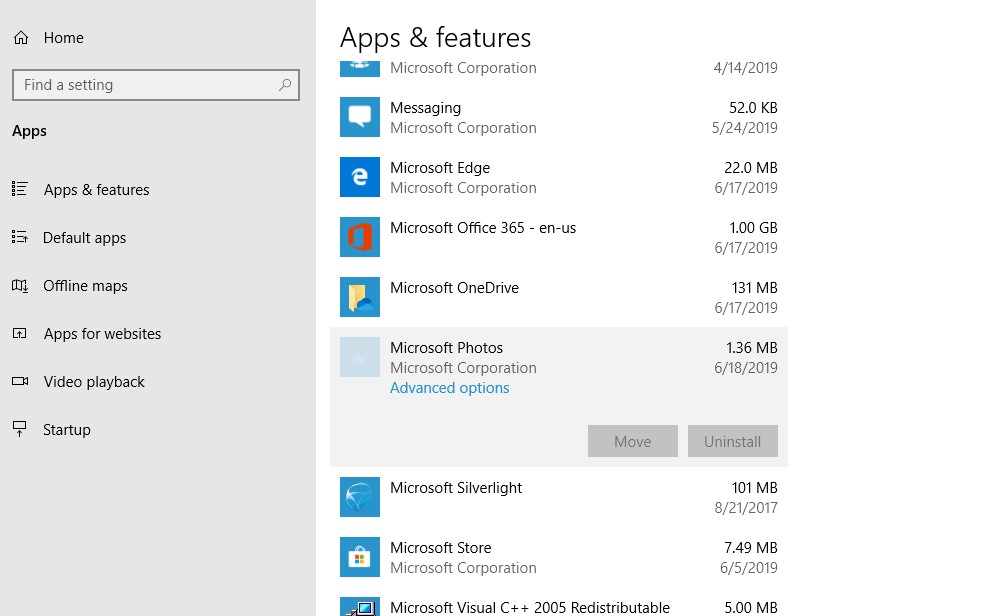Click the search magnifier icon in Find a setting
The height and width of the screenshot is (616, 1006).
pos(285,85)
